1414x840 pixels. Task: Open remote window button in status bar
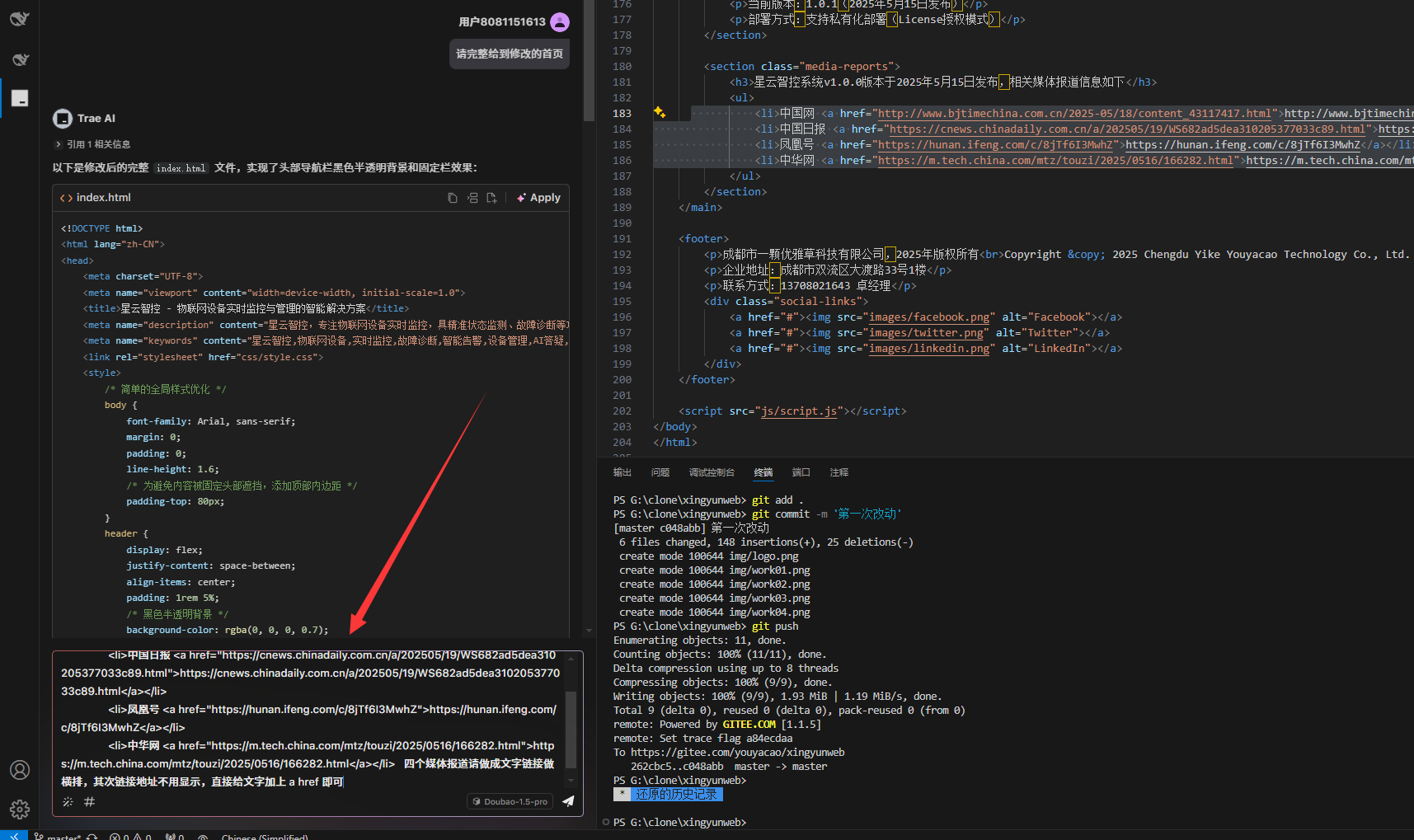coord(14,836)
